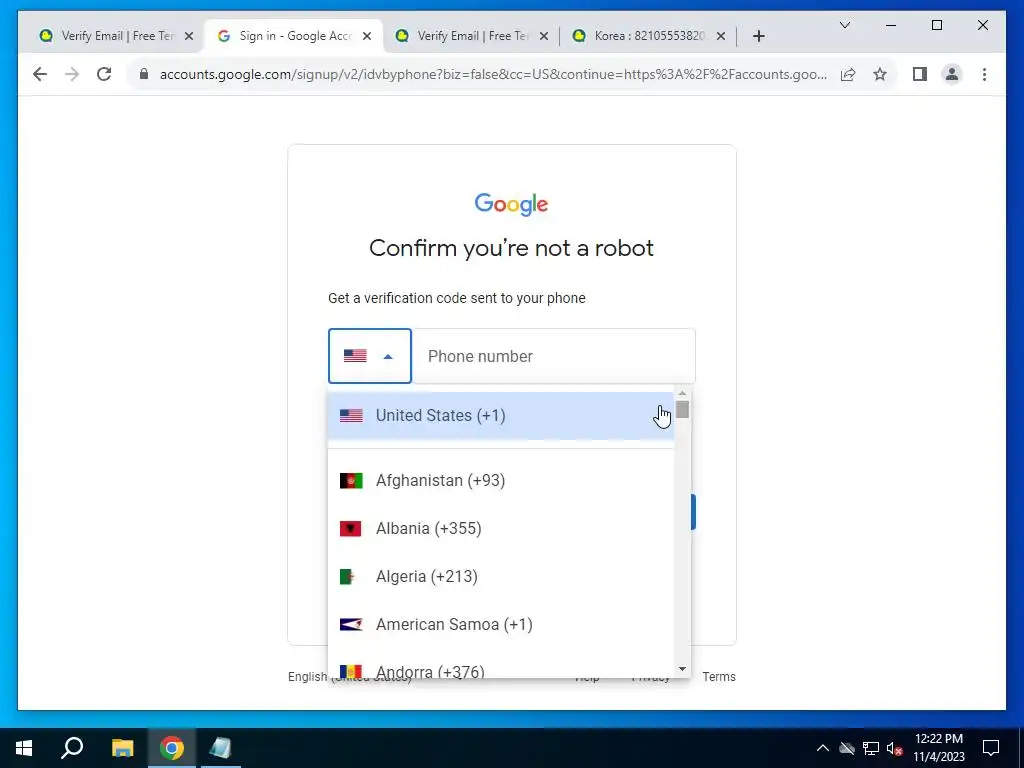Choose Albania (+355)
Viewport: 1024px width, 768px height.
[501, 528]
